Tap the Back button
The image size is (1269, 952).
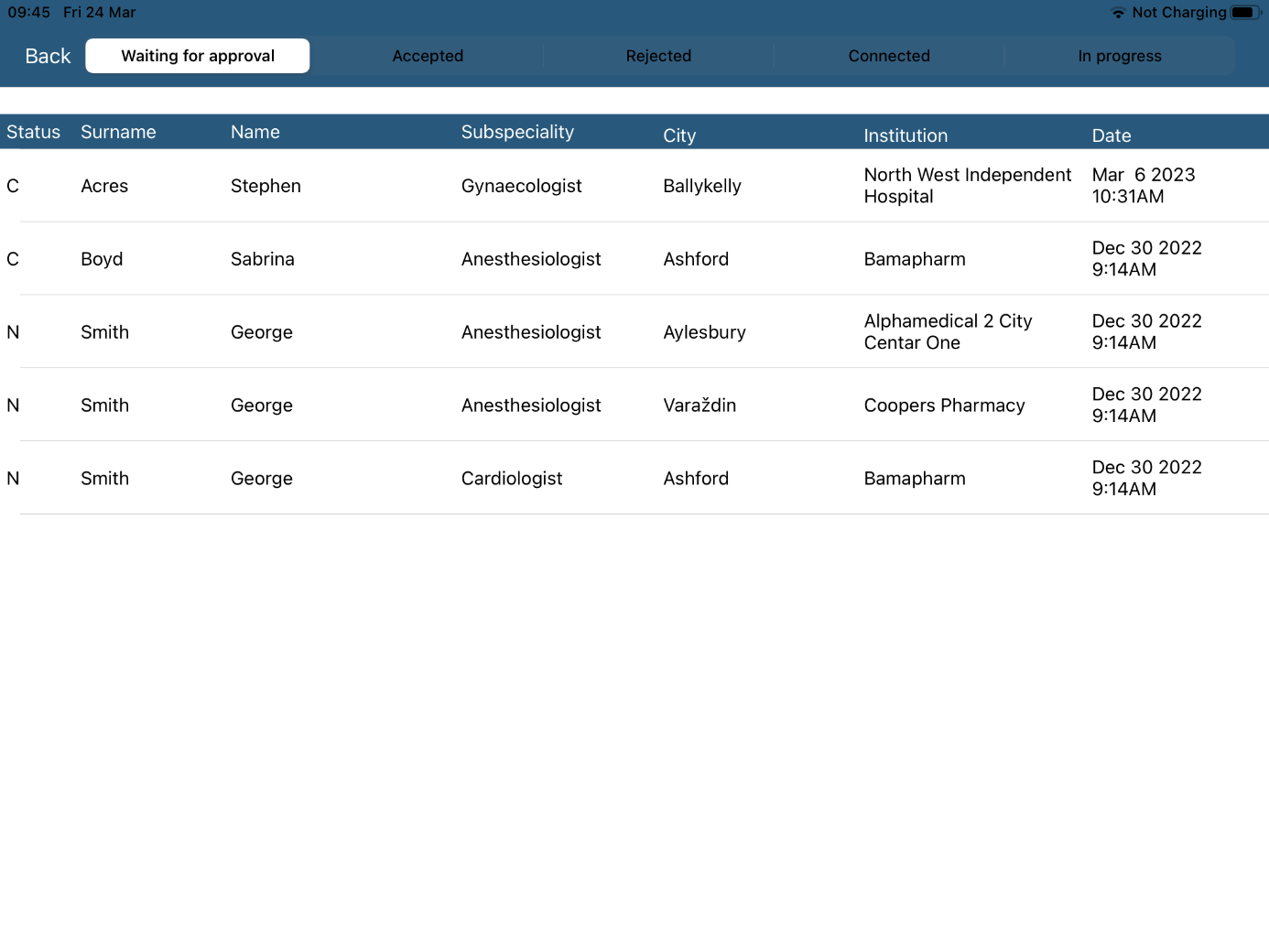pos(48,56)
